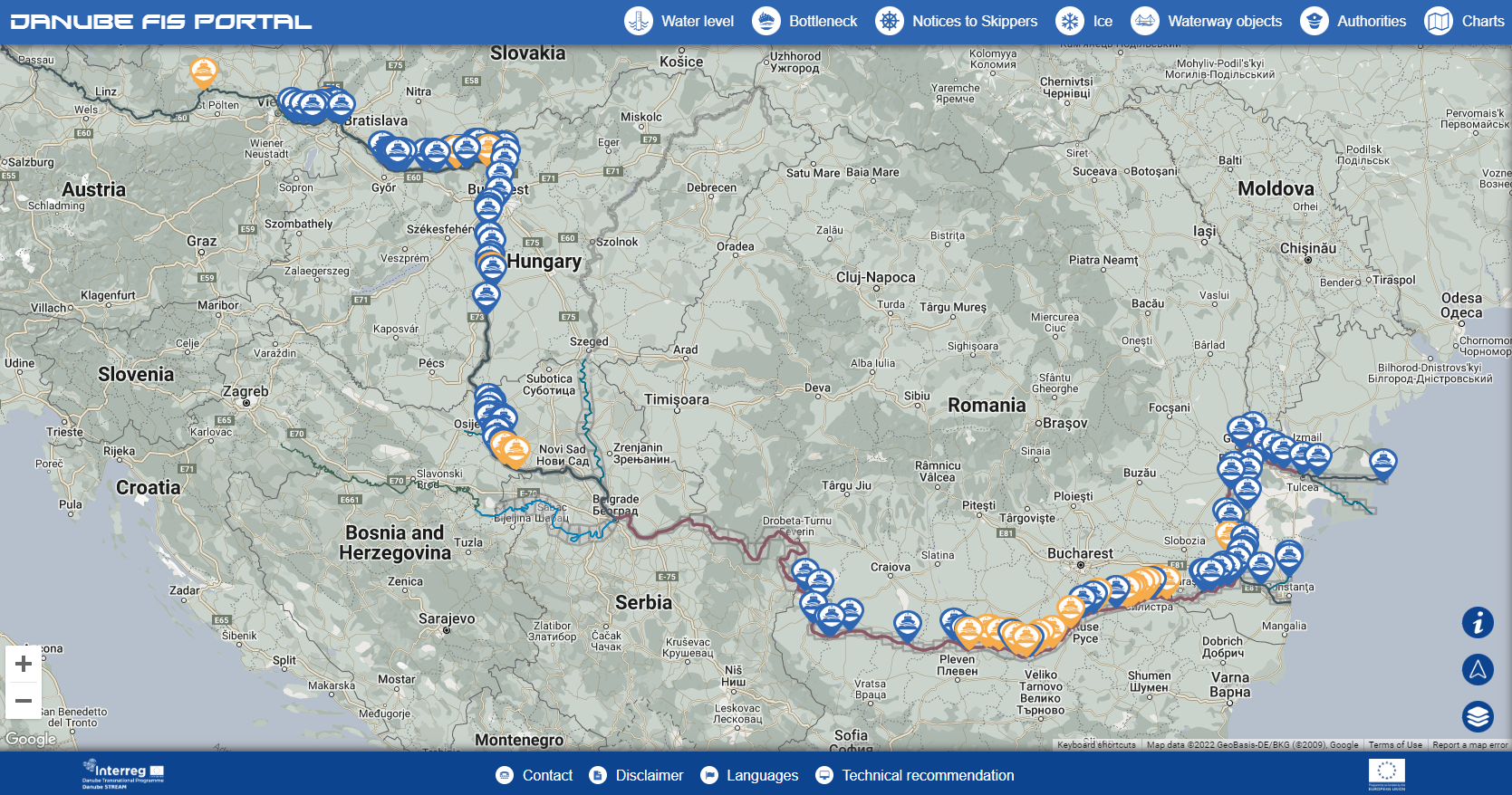The height and width of the screenshot is (795, 1512).
Task: Click the Interreg Danube logo
Action: tap(123, 774)
